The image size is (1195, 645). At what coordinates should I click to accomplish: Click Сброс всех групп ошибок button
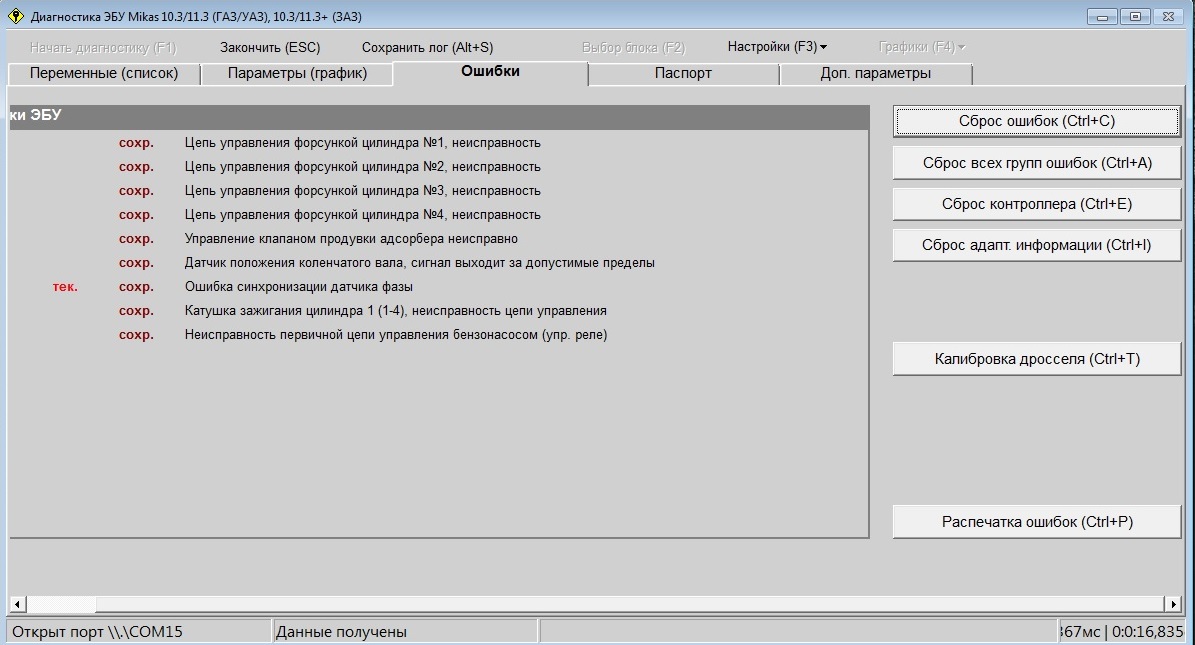click(1036, 163)
